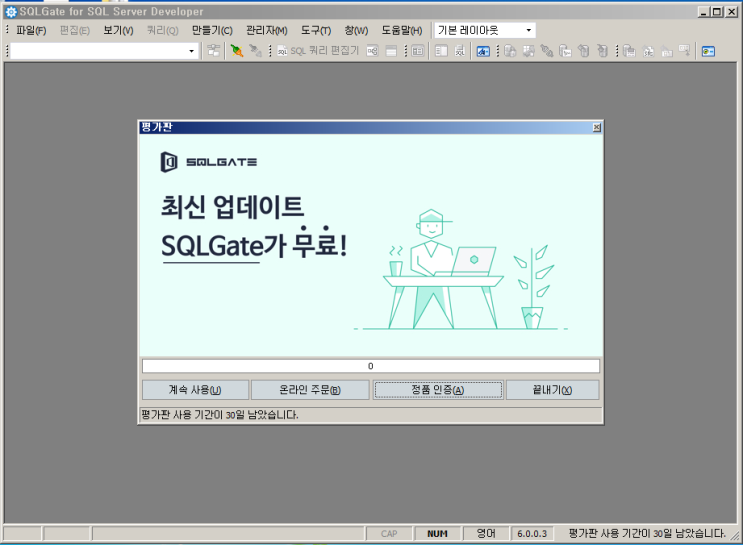
Task: Open the 창(W) menu
Action: [356, 31]
